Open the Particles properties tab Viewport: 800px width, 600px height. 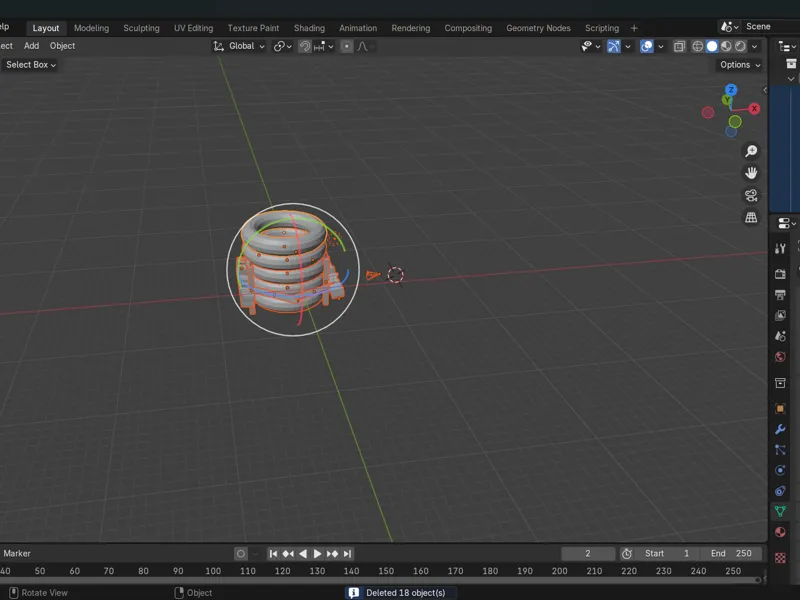(x=780, y=450)
